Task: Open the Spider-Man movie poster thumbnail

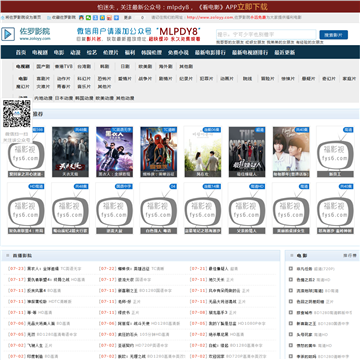Action: tap(159, 152)
